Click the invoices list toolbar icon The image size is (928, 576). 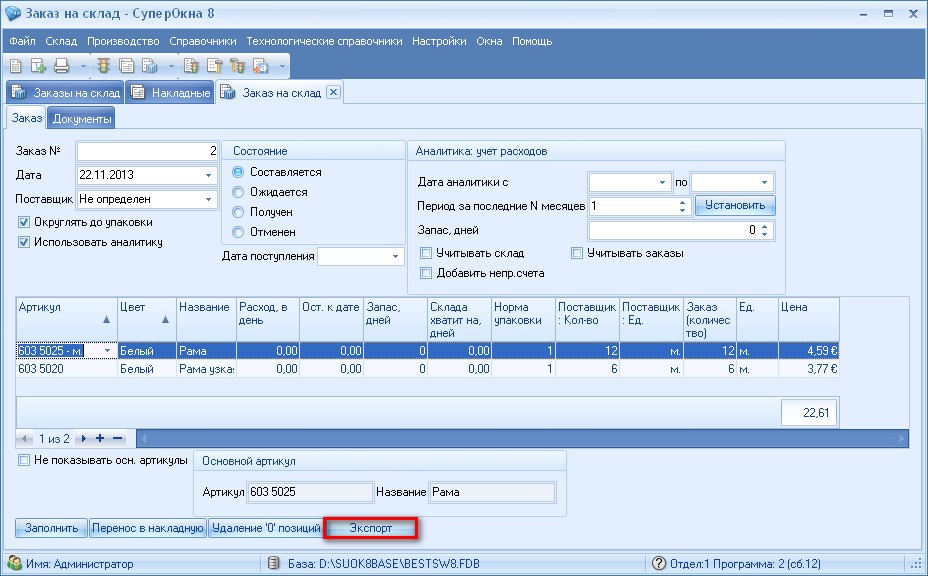pyautogui.click(x=126, y=66)
